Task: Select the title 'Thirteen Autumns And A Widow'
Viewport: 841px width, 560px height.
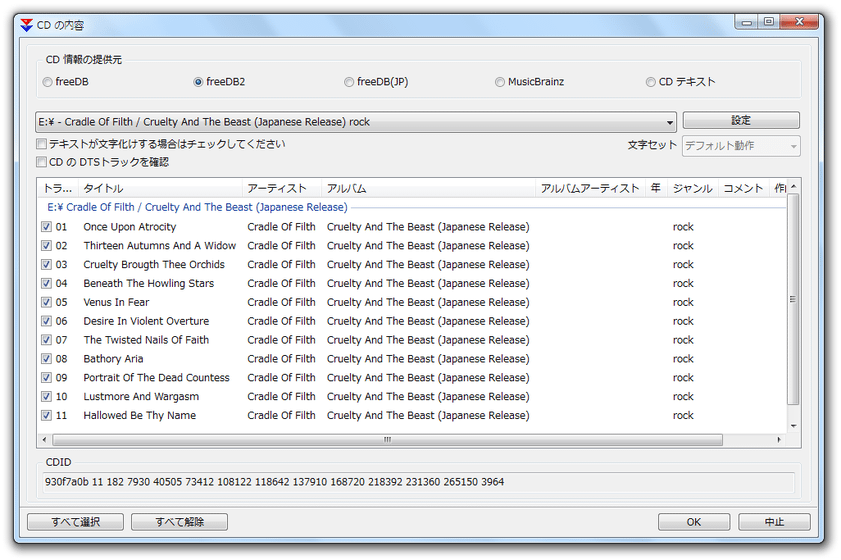Action: coord(160,246)
